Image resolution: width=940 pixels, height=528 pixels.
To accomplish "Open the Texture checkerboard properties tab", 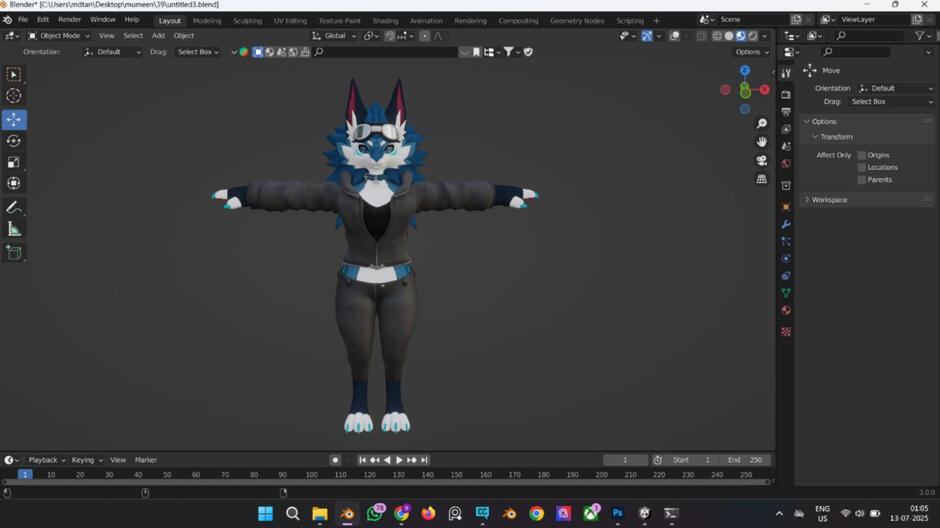I will click(x=786, y=332).
